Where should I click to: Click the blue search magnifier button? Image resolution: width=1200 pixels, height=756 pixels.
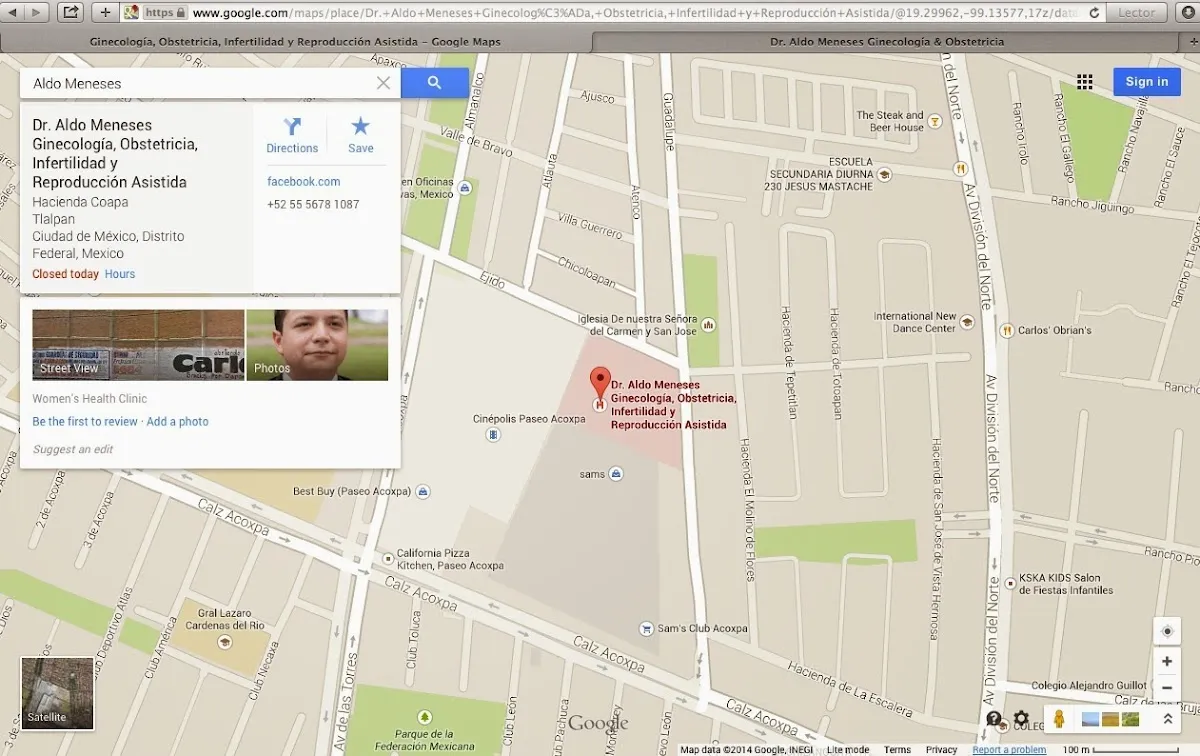coord(434,83)
